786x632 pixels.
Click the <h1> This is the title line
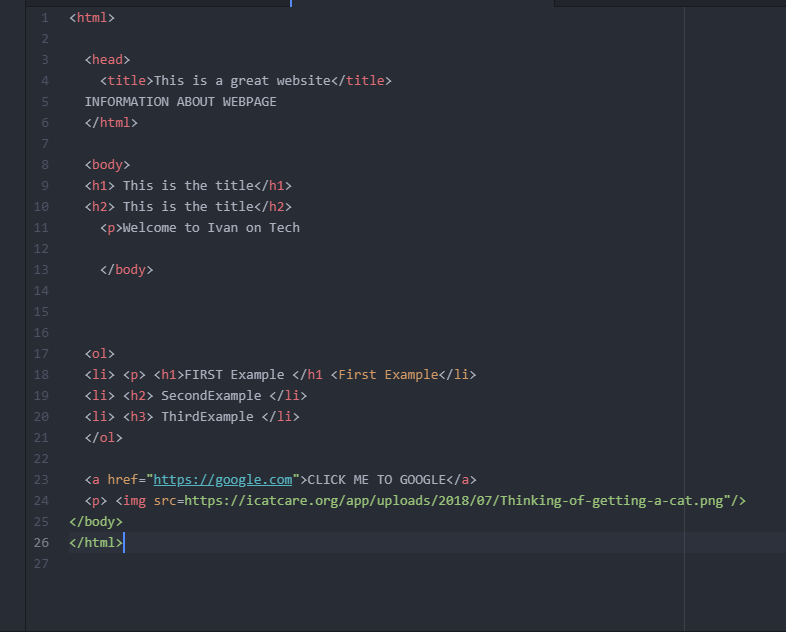pyautogui.click(x=188, y=186)
